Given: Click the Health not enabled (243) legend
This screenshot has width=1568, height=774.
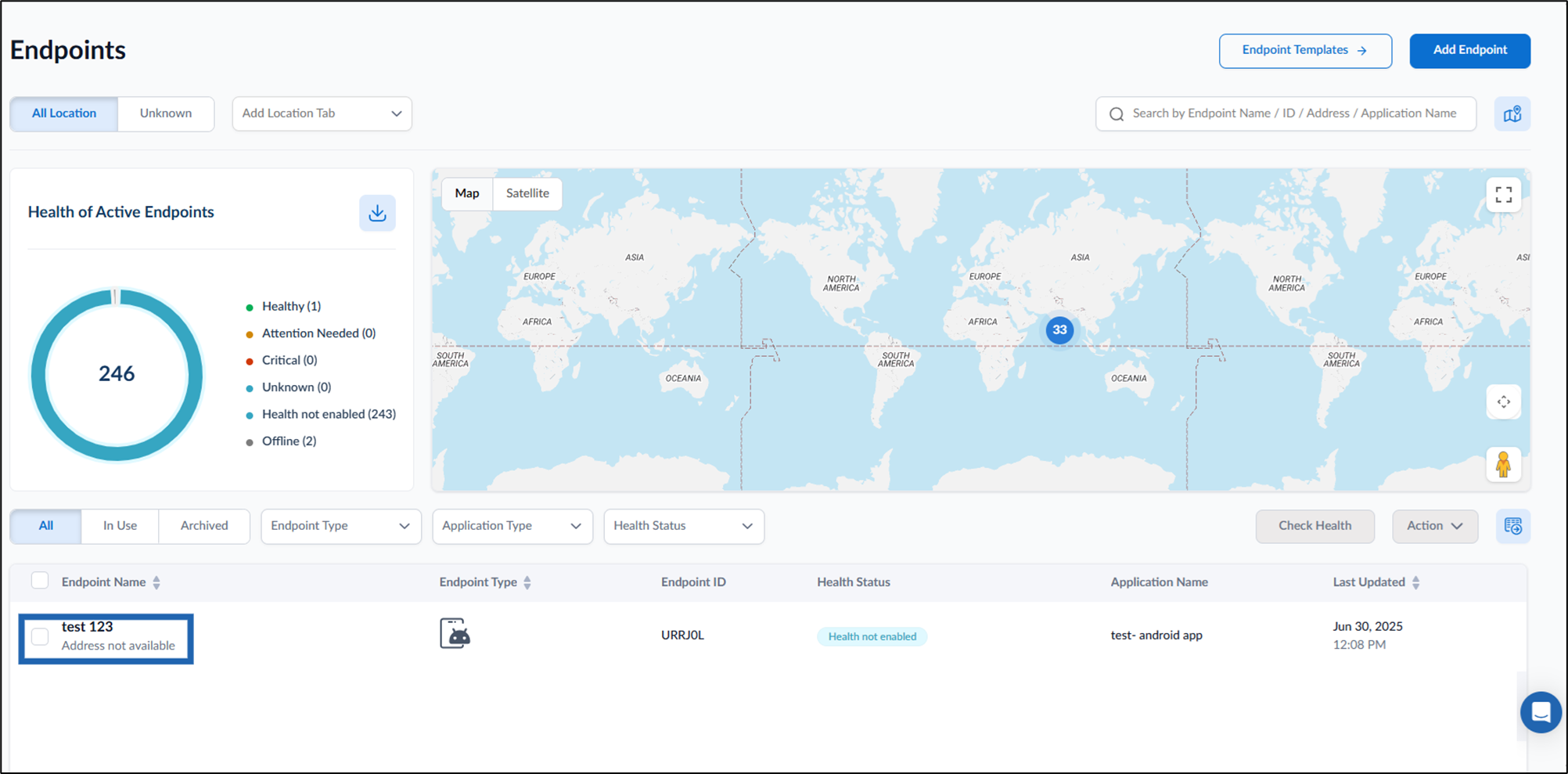Looking at the screenshot, I should [321, 415].
